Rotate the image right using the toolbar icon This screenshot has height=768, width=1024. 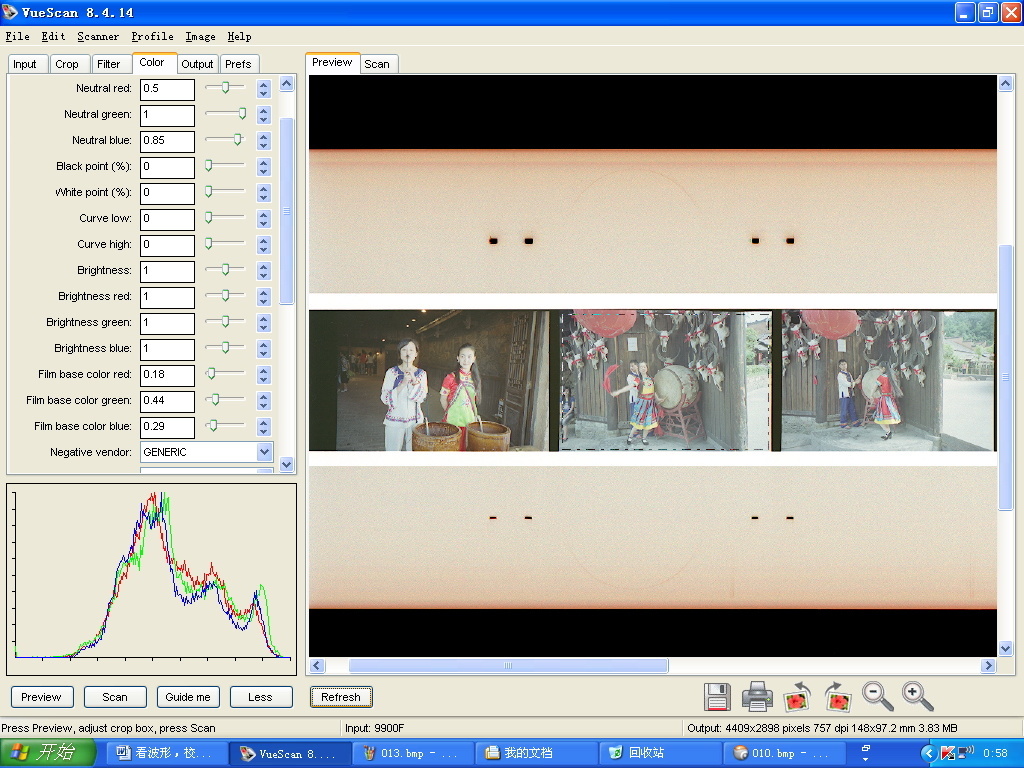pyautogui.click(x=837, y=696)
